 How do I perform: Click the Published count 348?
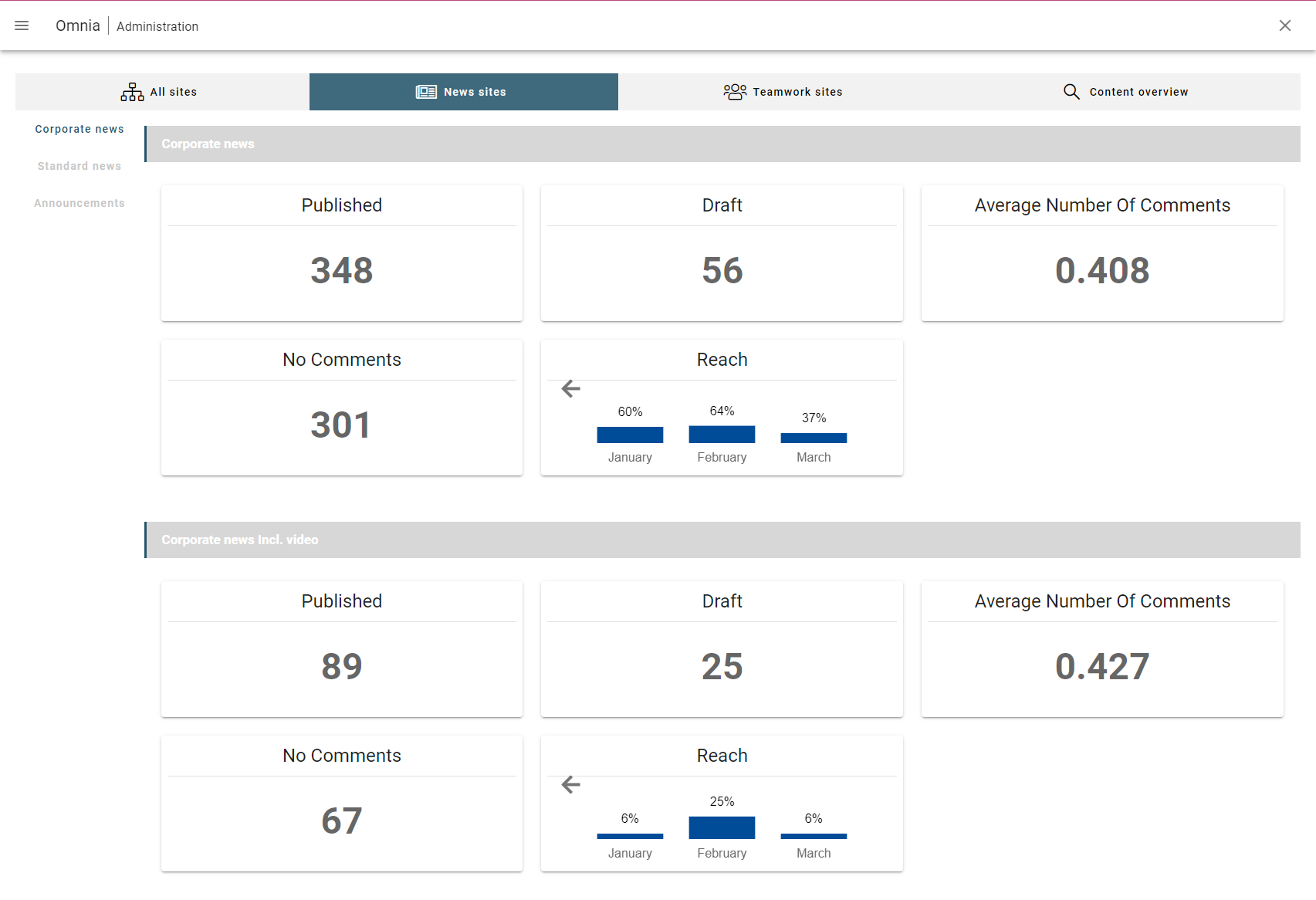coord(342,271)
